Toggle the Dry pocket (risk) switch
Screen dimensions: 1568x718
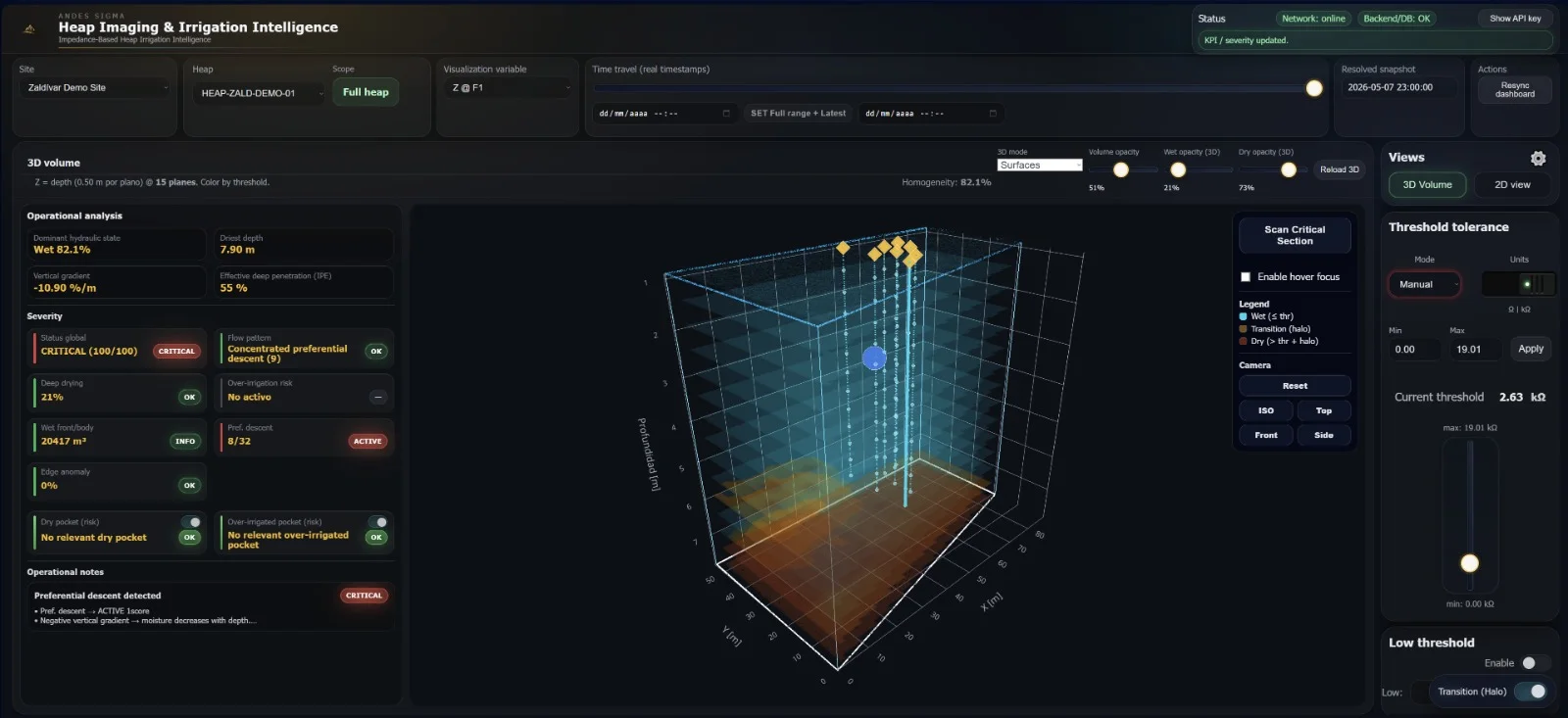coord(191,522)
